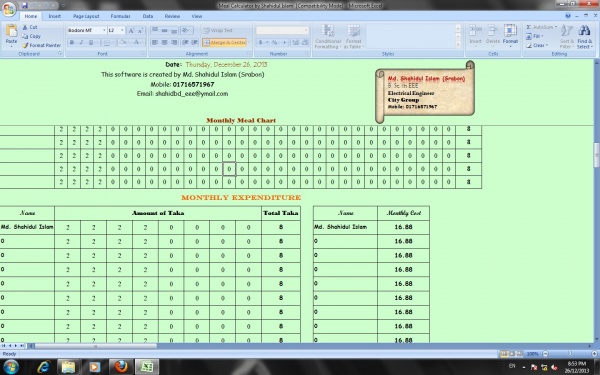This screenshot has width=600, height=375.
Task: Click the 100% zoom level
Action: pos(532,354)
